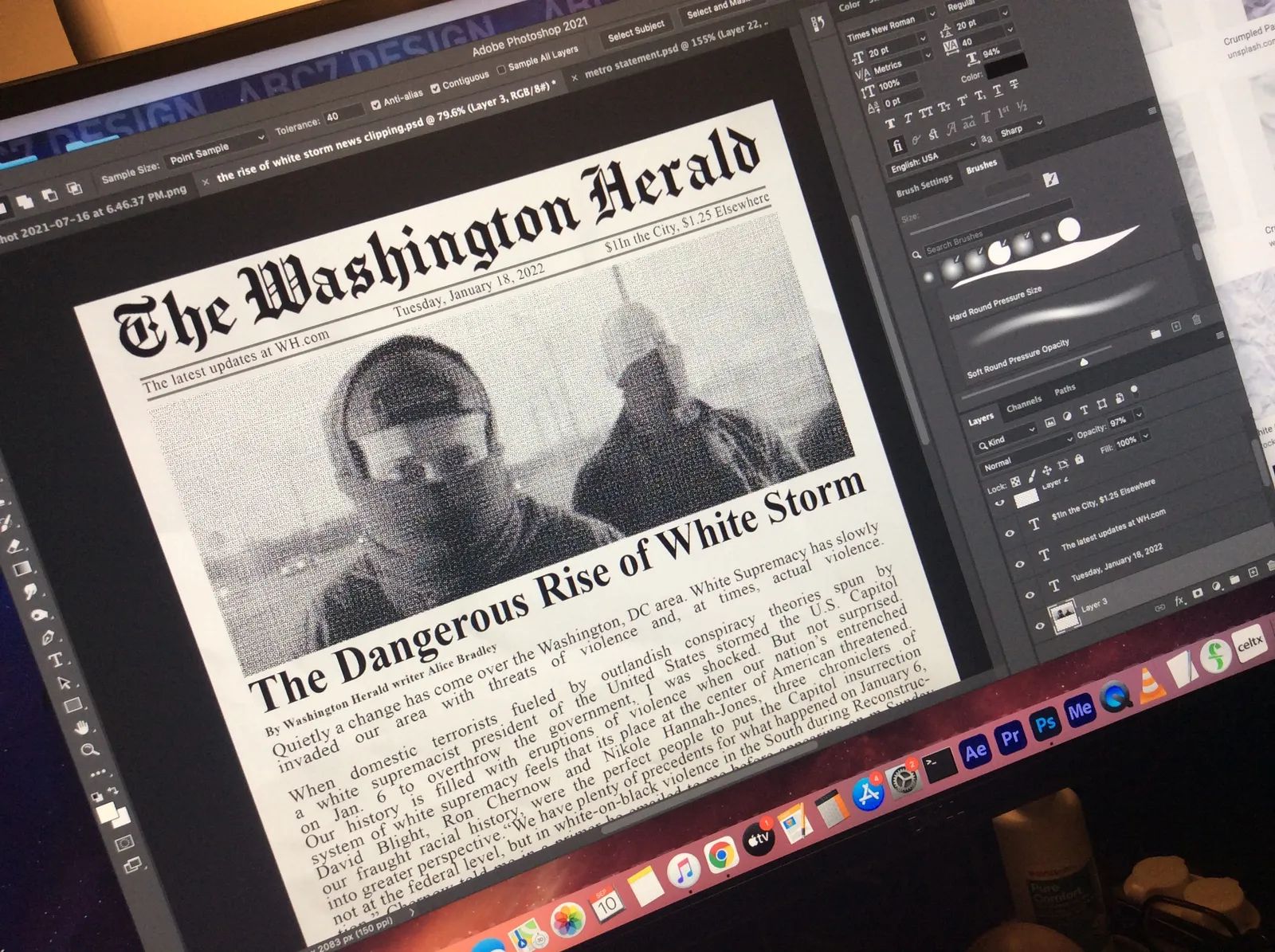Select the Eraser tool
Viewport: 1275px width, 952px height.
point(14,546)
